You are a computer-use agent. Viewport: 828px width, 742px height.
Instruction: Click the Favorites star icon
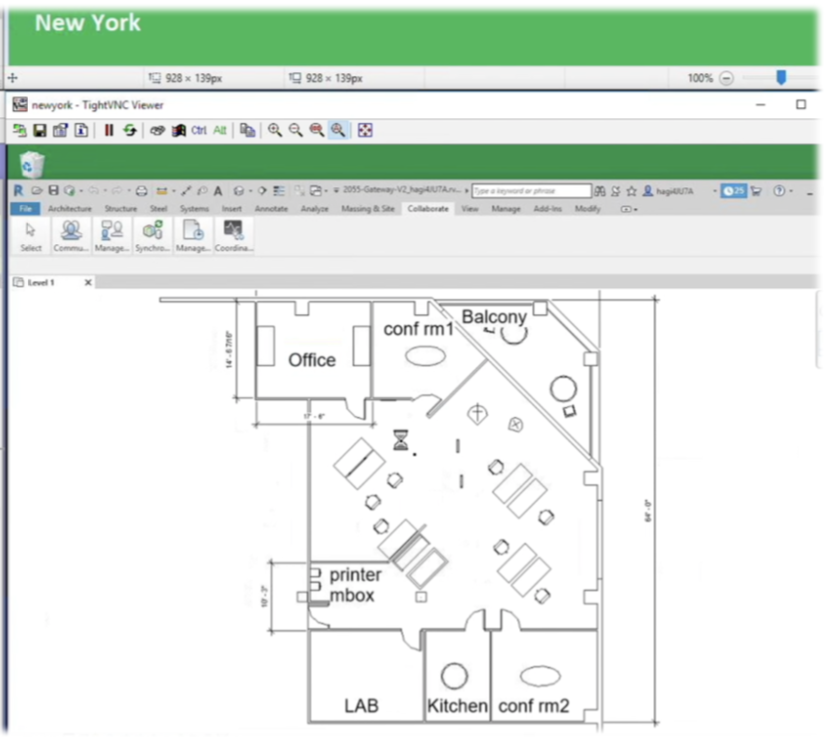(x=631, y=191)
